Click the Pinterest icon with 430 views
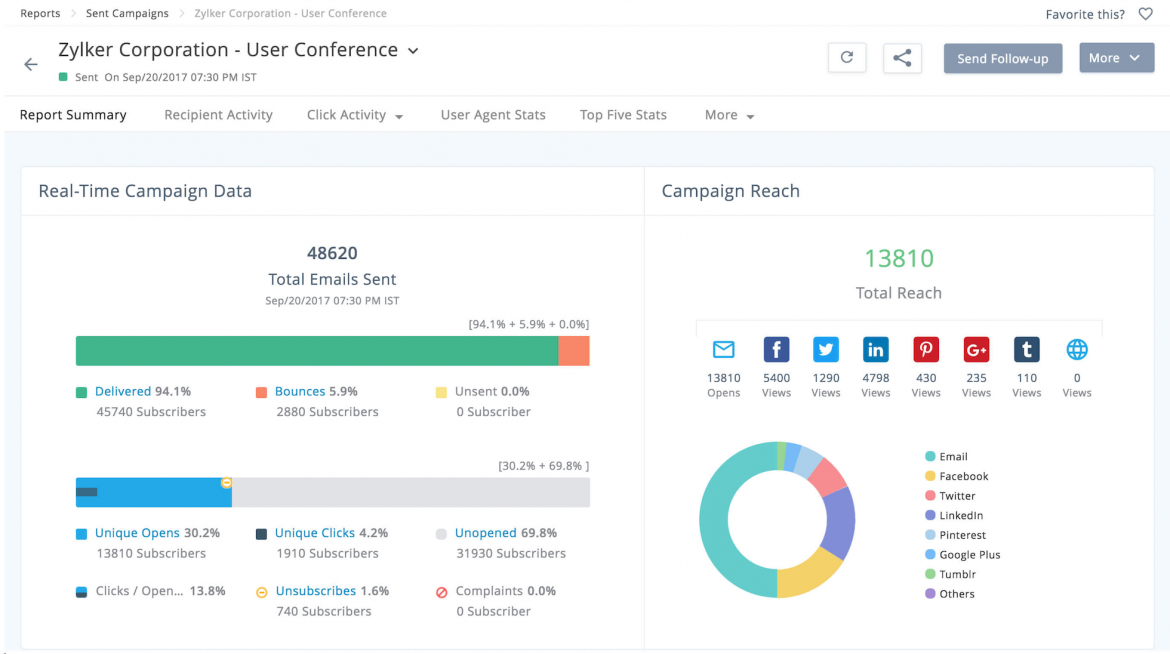 pyautogui.click(x=925, y=350)
